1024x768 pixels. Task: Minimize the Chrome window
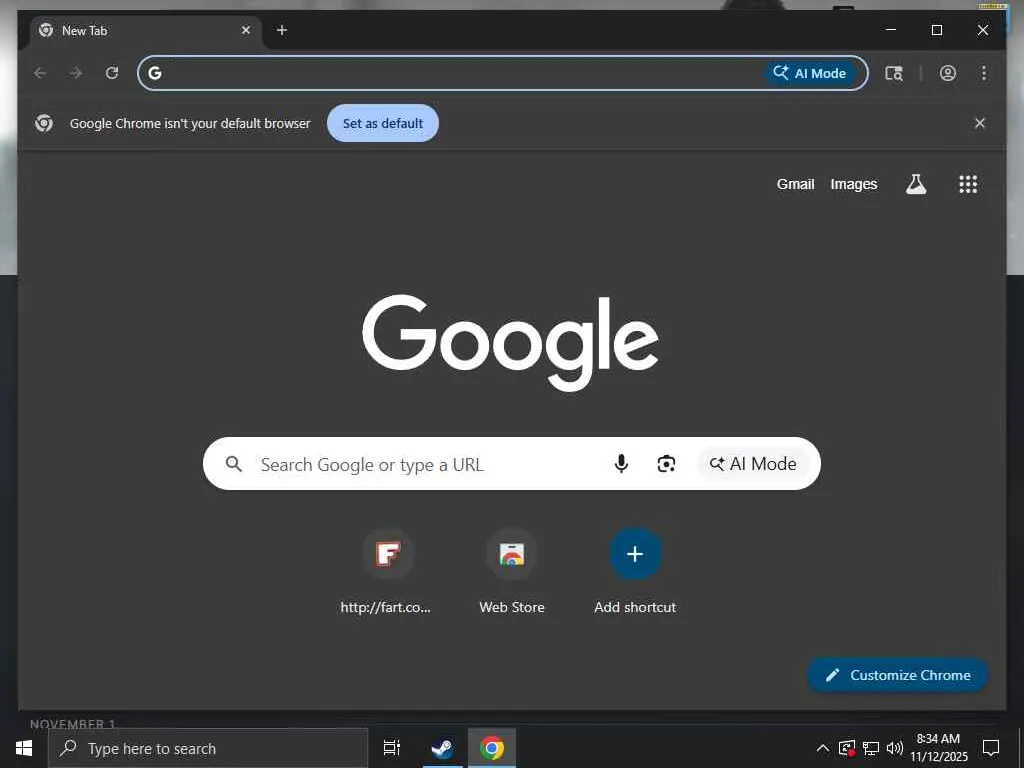(891, 30)
